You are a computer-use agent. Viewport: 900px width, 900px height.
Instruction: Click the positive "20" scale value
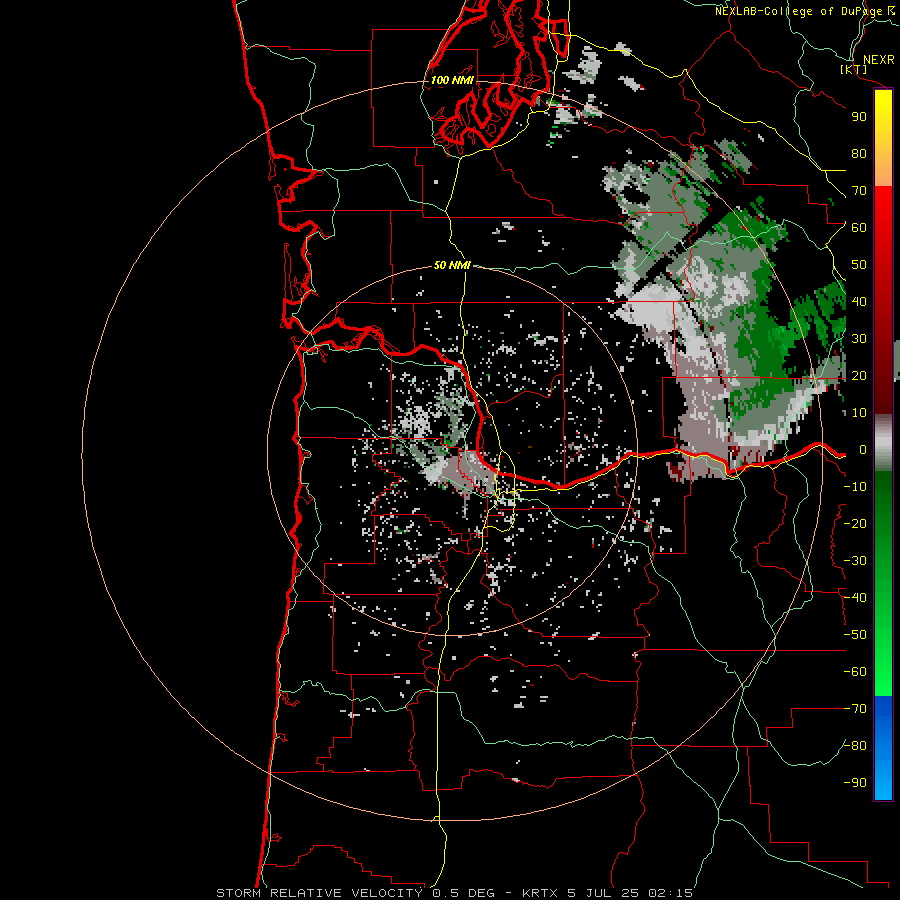tap(859, 376)
